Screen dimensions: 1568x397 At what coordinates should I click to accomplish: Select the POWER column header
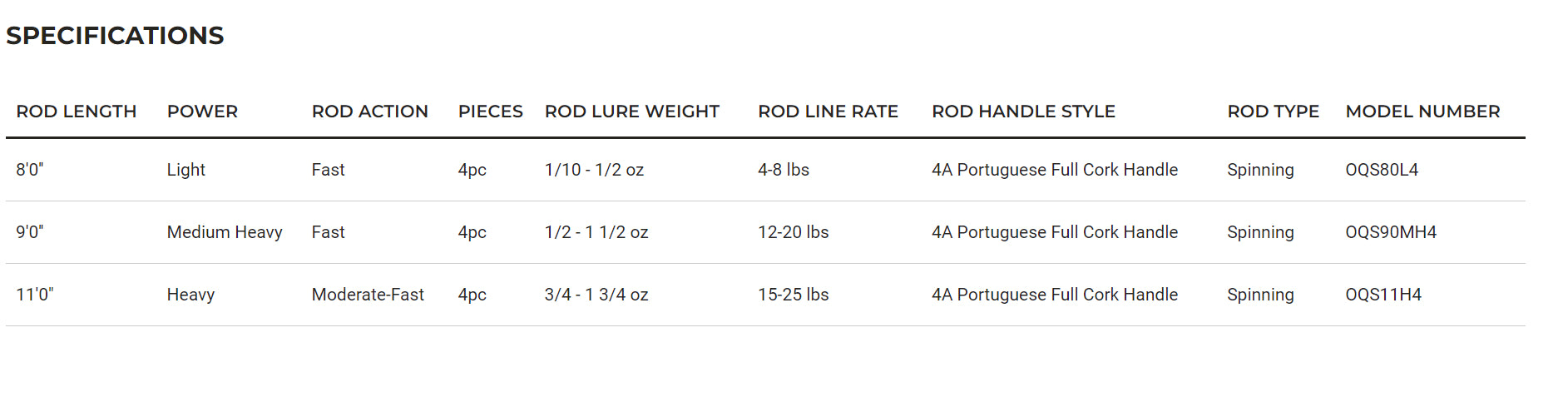click(x=202, y=112)
